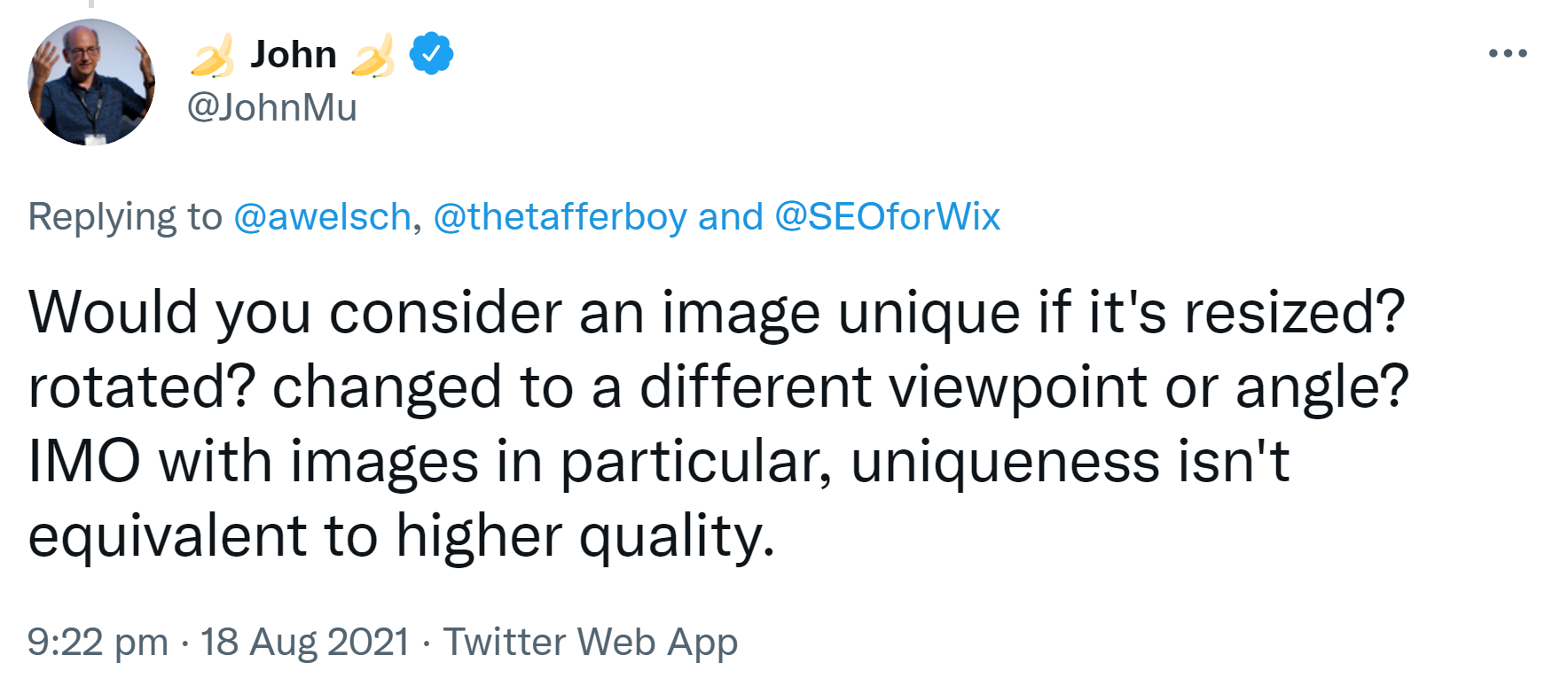
Task: Open the @JohnMu handle link
Action: (272, 107)
